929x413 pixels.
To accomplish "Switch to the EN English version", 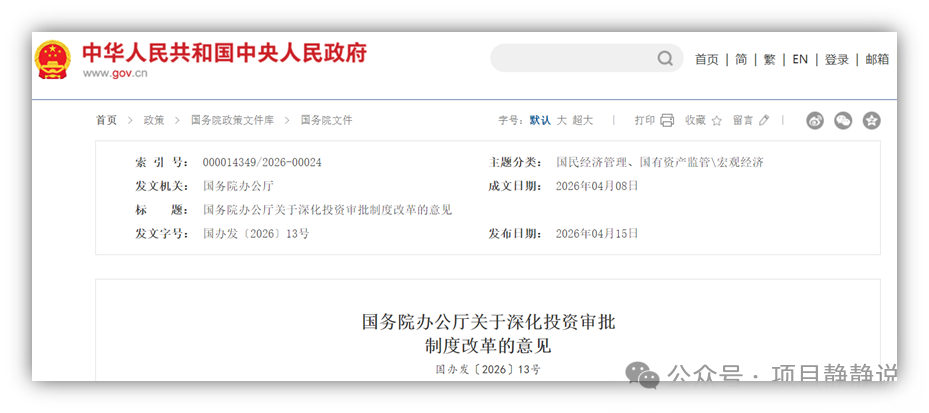I will tap(800, 59).
